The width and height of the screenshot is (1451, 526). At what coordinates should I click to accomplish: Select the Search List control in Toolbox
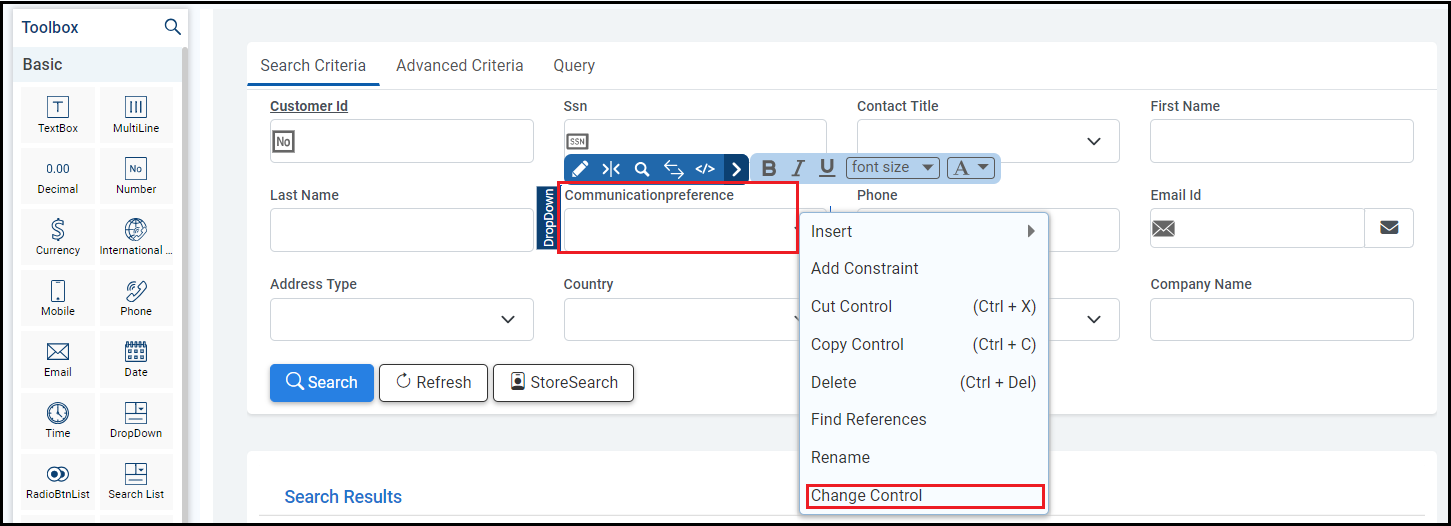(136, 481)
